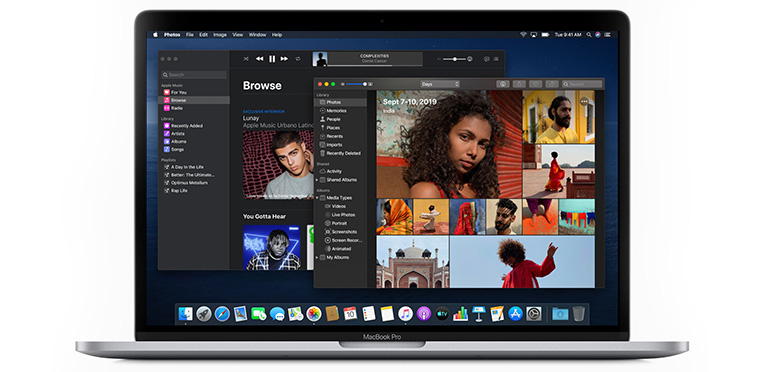This screenshot has height=372, width=760.
Task: Click the more options button on bearded man photo
Action: pyautogui.click(x=584, y=102)
